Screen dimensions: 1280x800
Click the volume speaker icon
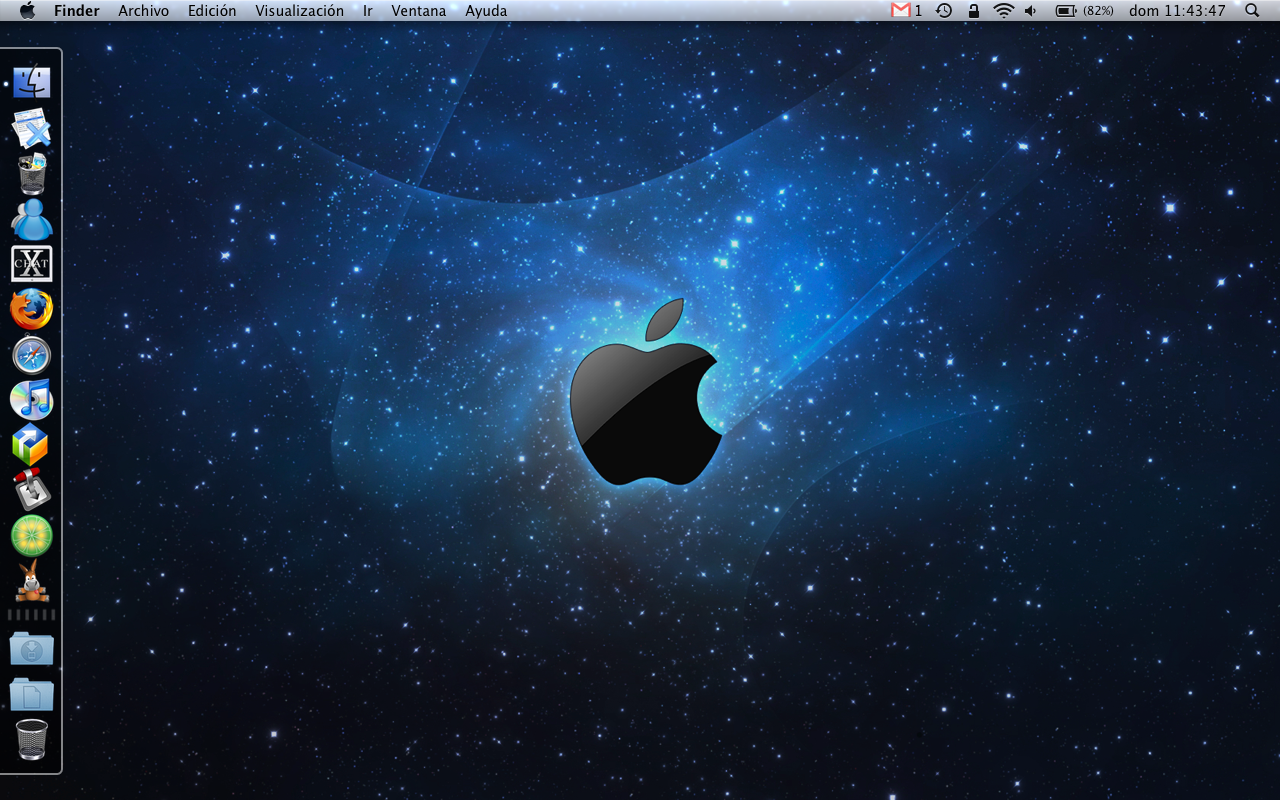coord(1031,11)
